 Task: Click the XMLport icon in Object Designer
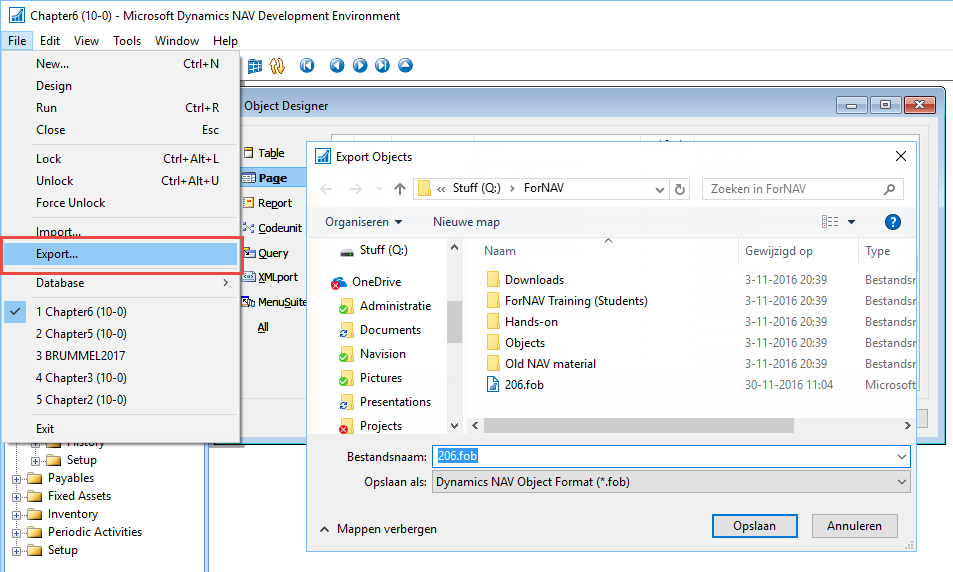[x=249, y=277]
